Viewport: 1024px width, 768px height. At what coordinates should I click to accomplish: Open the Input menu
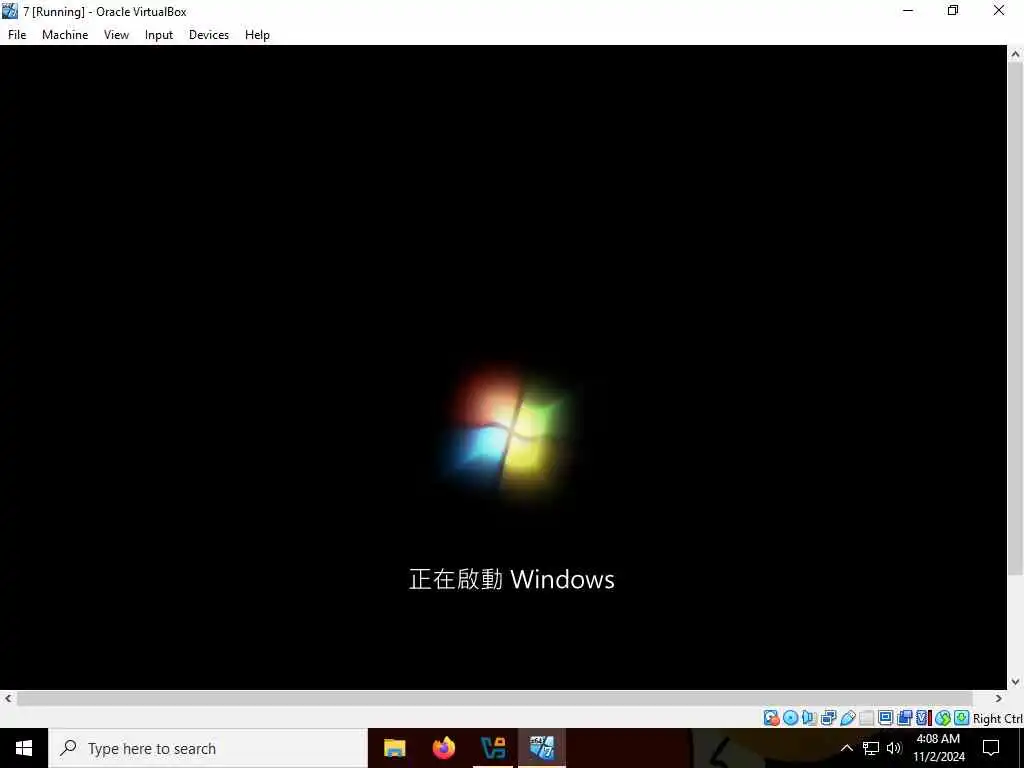click(x=159, y=35)
